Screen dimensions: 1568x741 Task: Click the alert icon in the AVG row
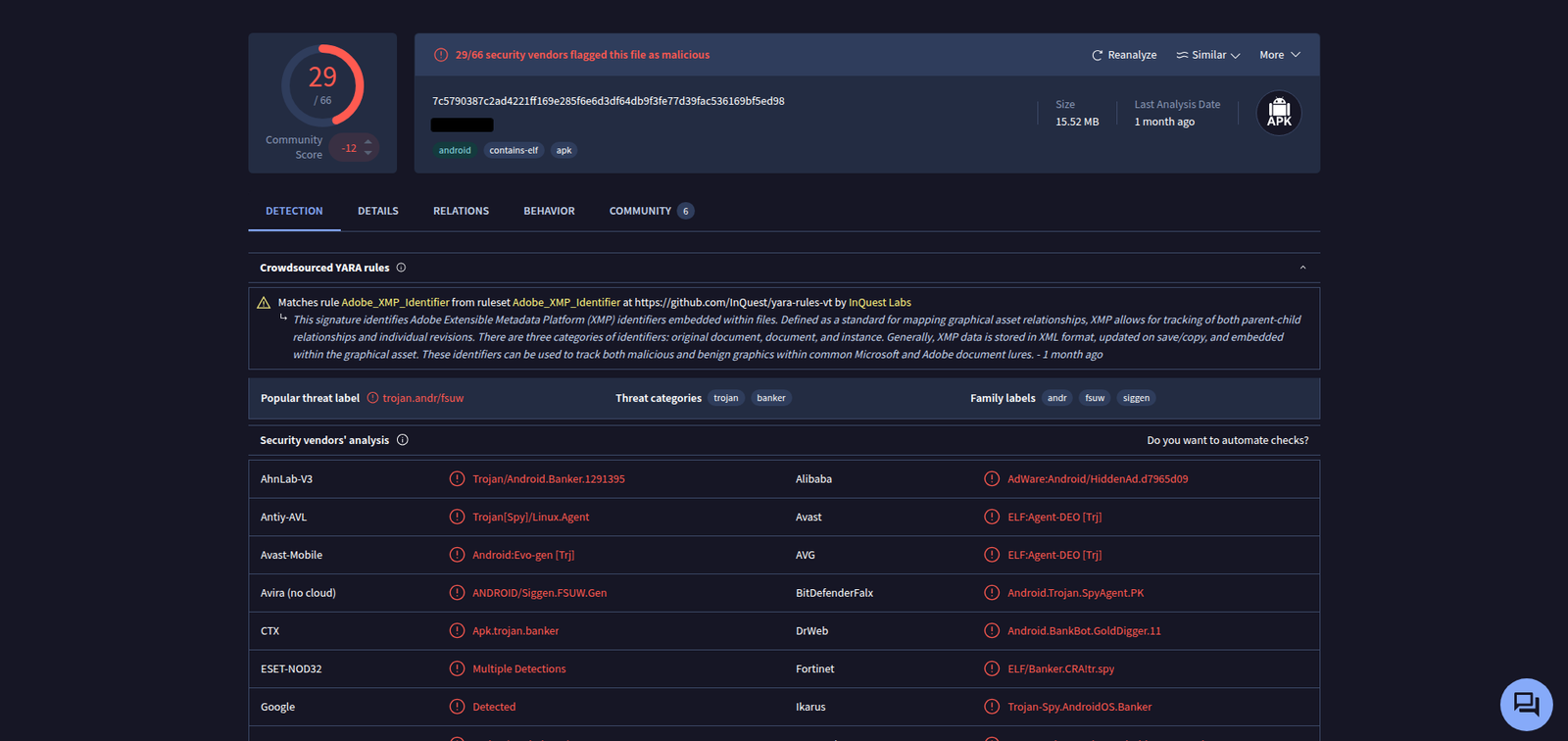coord(992,555)
